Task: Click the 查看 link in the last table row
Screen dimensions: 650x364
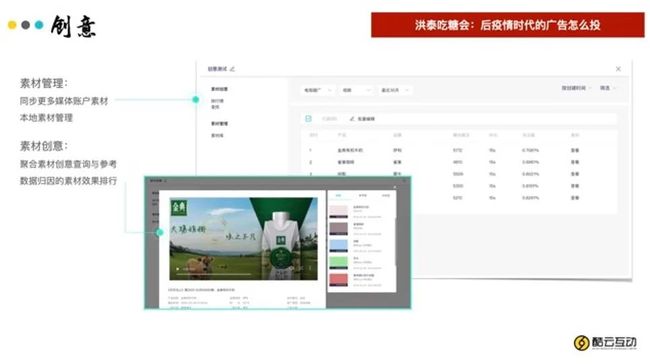Action: [575, 198]
